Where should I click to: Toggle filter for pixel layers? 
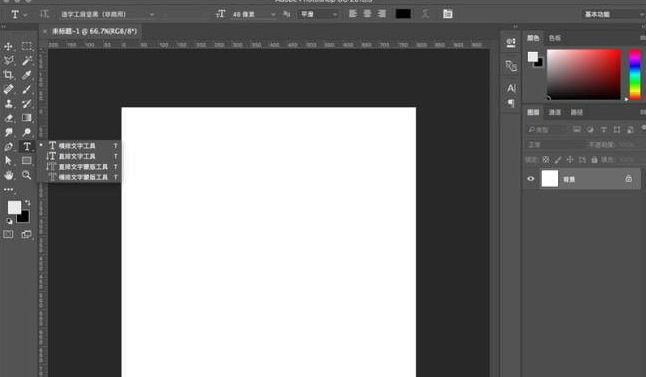coord(577,129)
